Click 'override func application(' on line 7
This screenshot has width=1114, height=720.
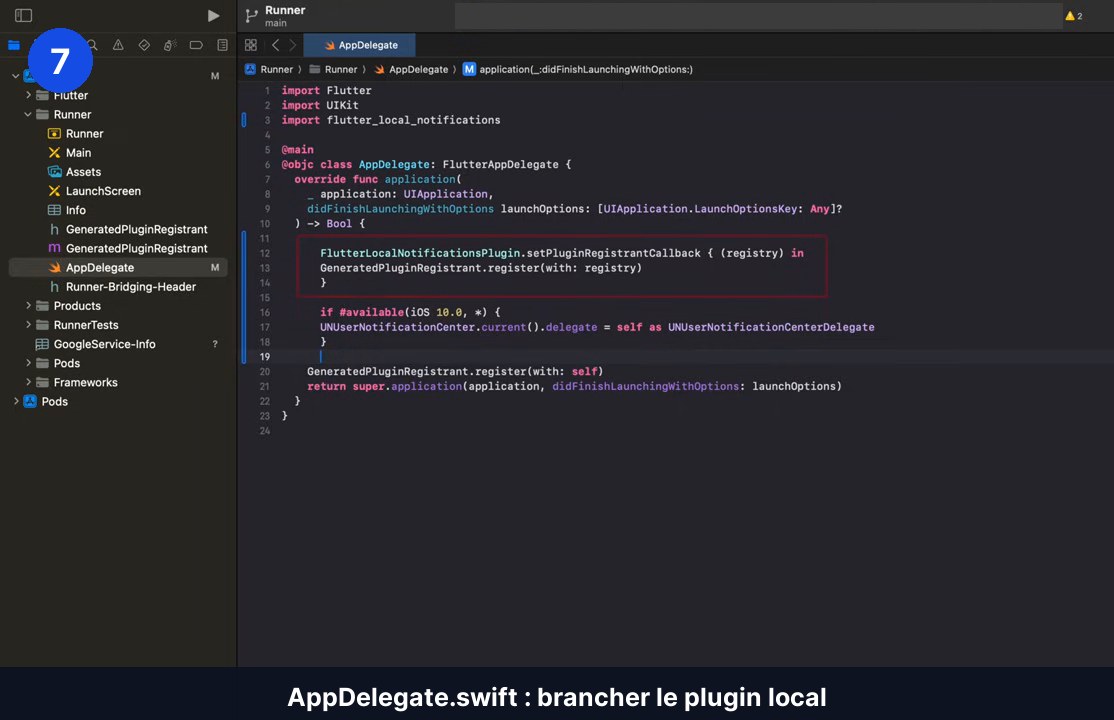click(378, 179)
